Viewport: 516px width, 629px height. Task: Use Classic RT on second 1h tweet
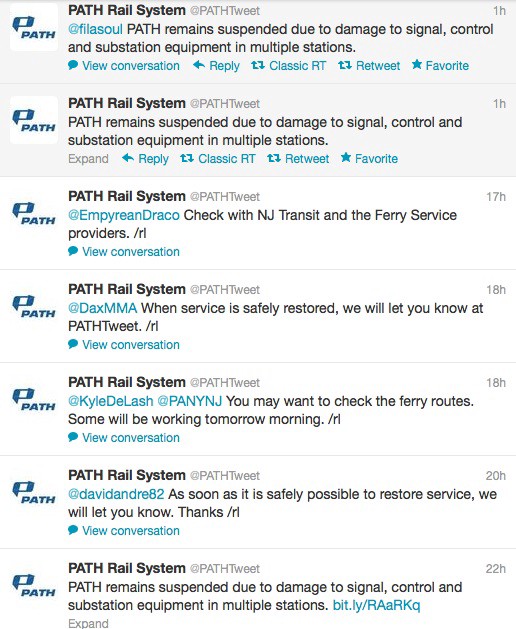pos(218,158)
